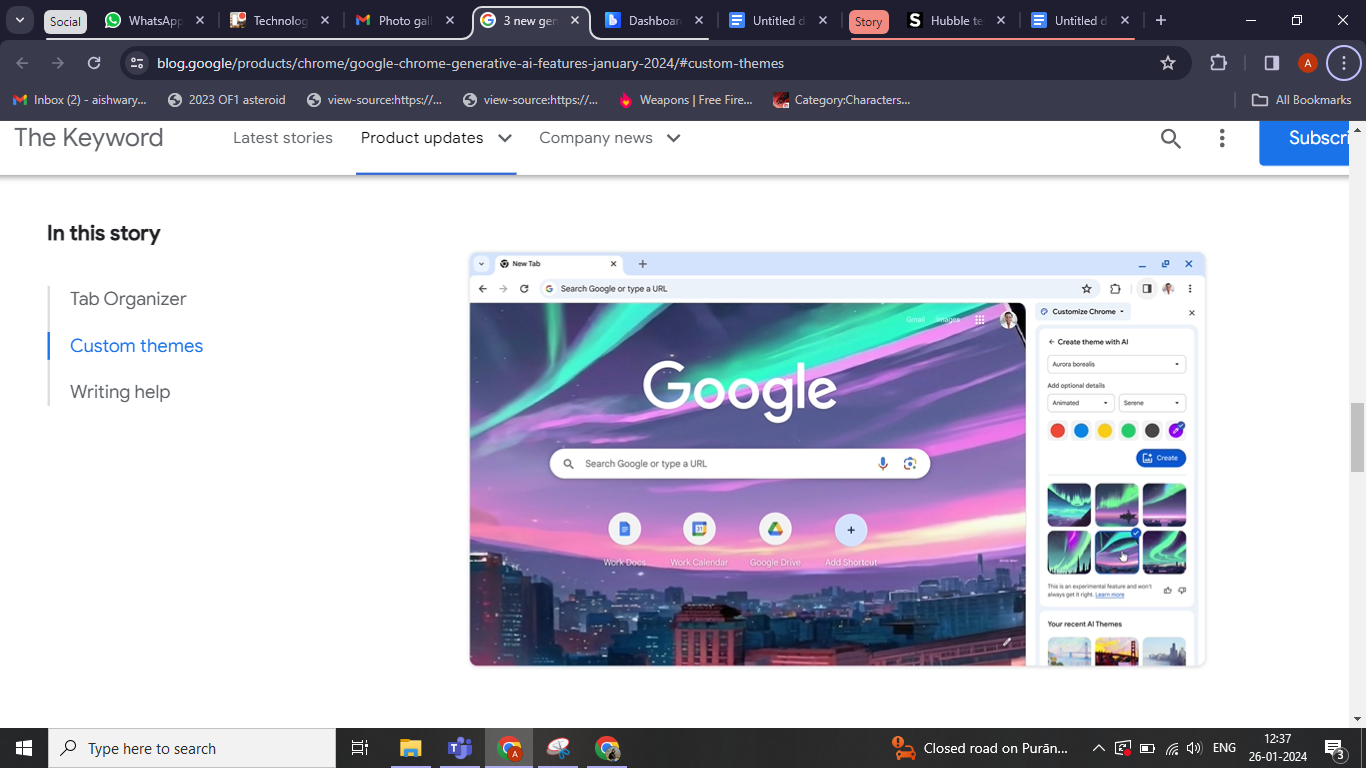Open the 2023 OF1 asteroid bookmark

(x=227, y=100)
